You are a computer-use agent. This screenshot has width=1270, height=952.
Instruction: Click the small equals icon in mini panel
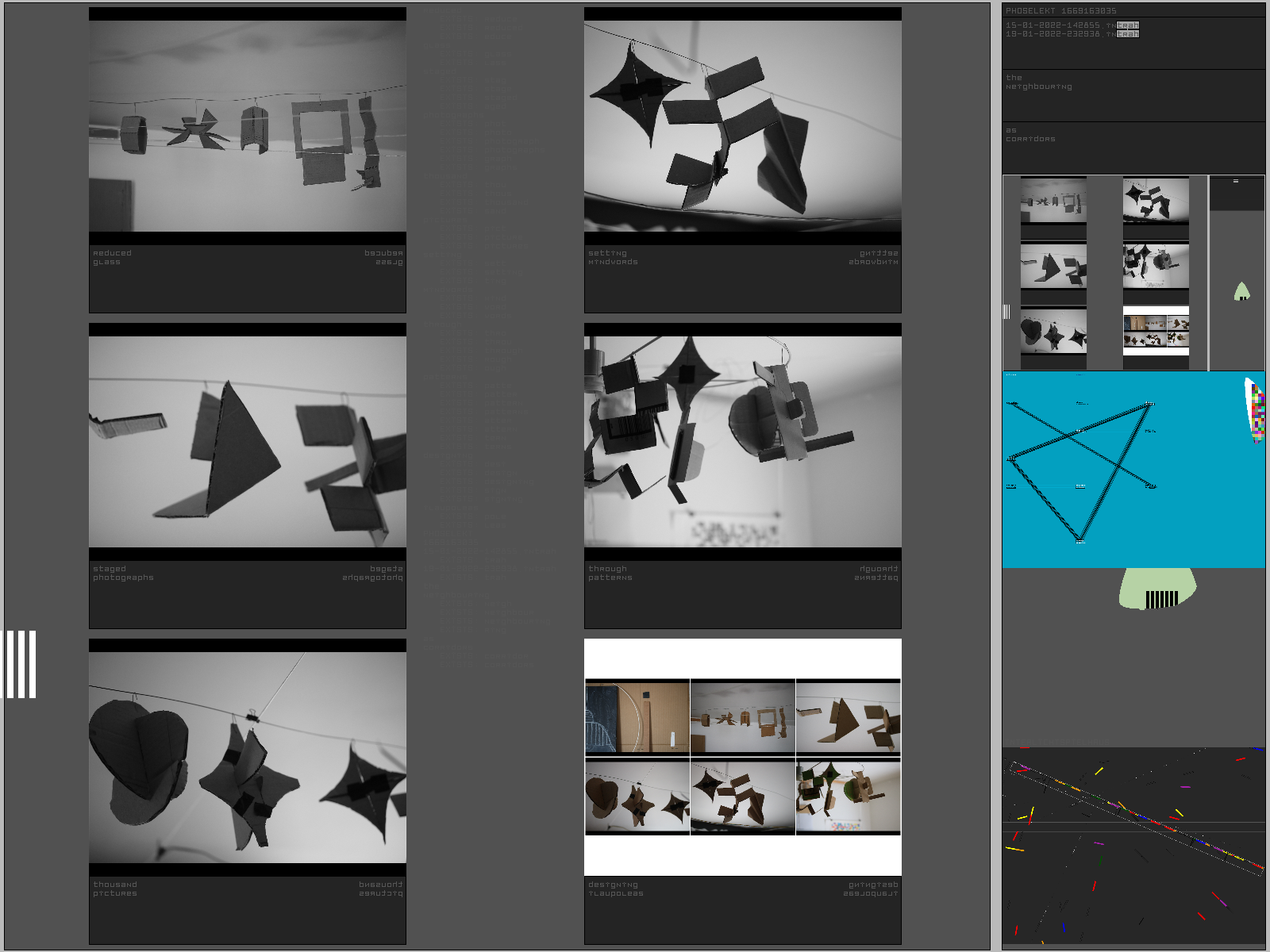click(1235, 182)
